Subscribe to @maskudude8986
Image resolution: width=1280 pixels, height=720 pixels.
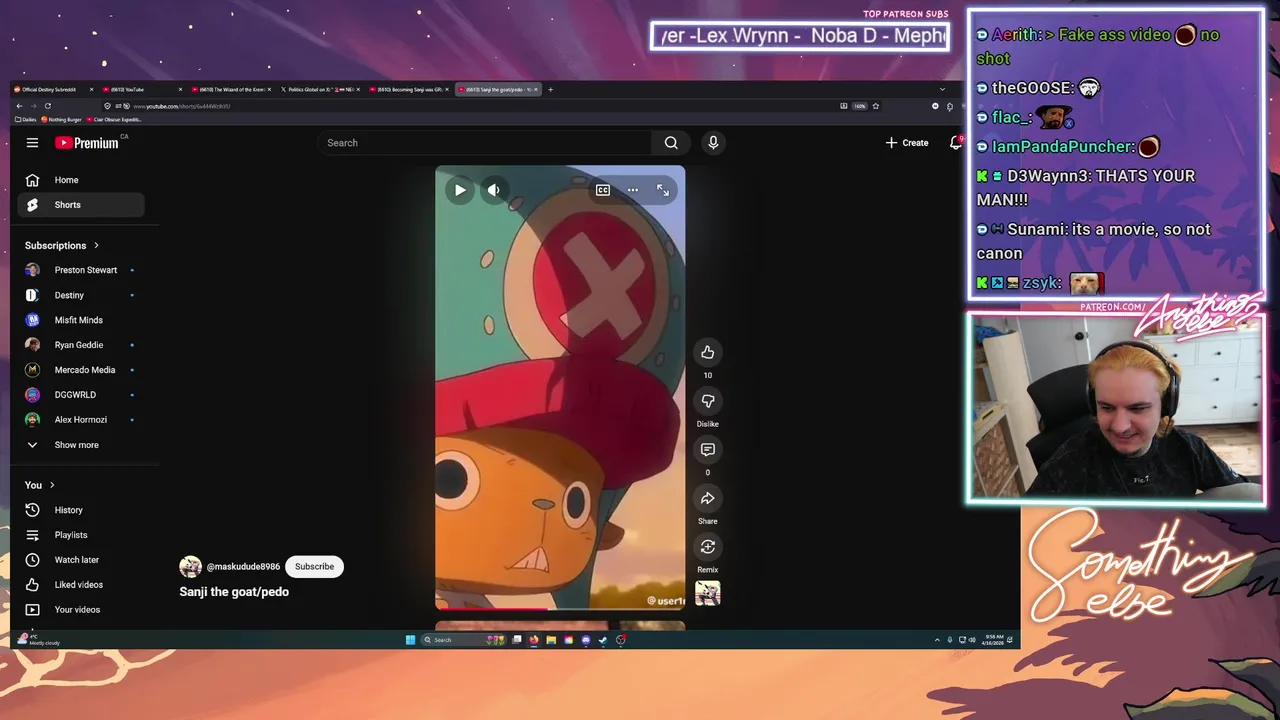[x=314, y=566]
